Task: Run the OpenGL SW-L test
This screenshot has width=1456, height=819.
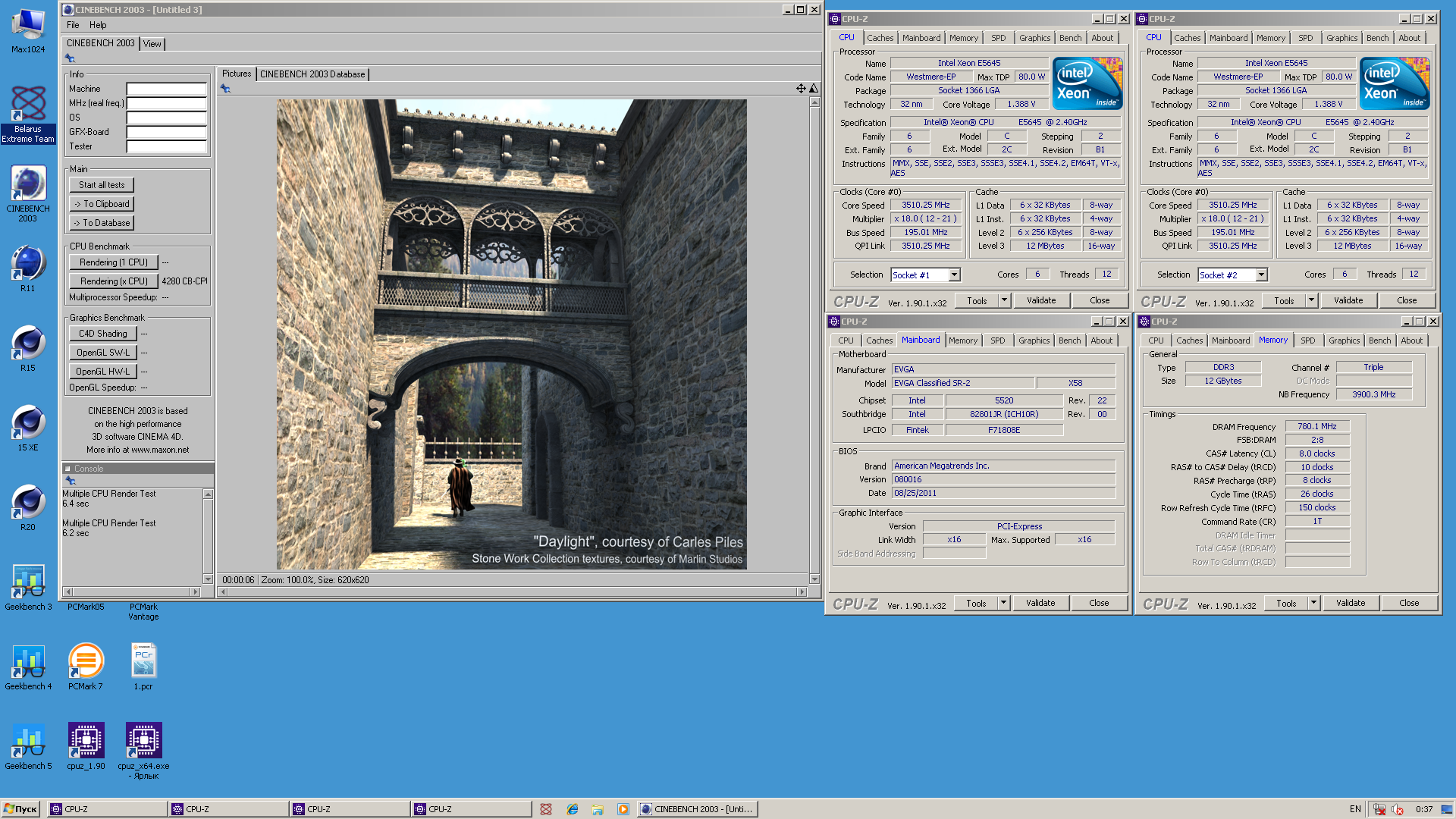Action: 103,353
